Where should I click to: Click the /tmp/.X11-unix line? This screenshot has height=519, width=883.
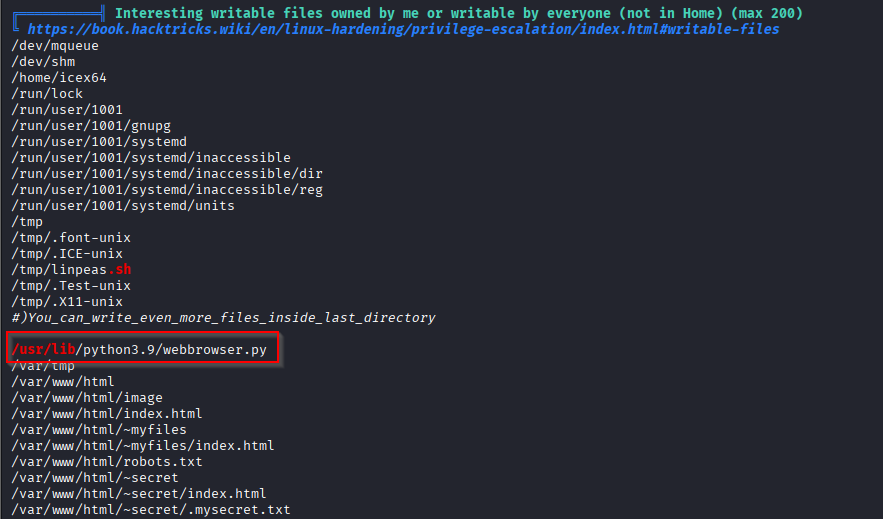[x=67, y=302]
